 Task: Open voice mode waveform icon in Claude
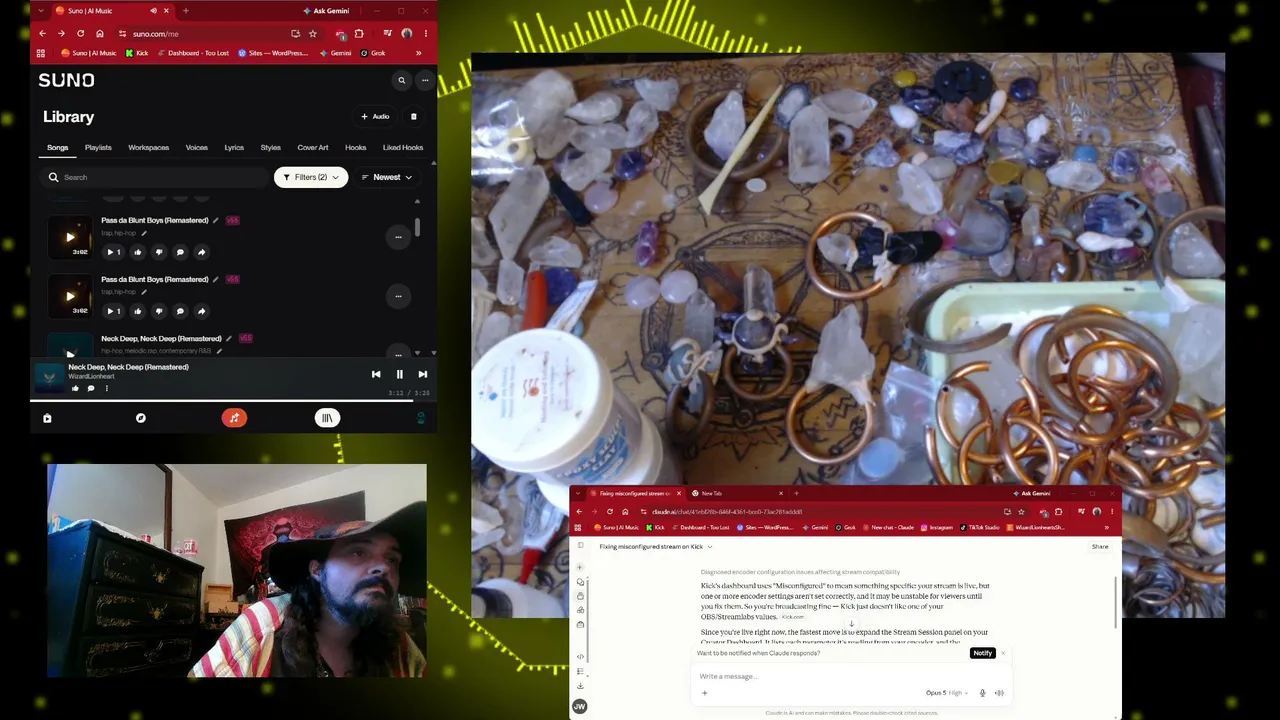coord(999,693)
